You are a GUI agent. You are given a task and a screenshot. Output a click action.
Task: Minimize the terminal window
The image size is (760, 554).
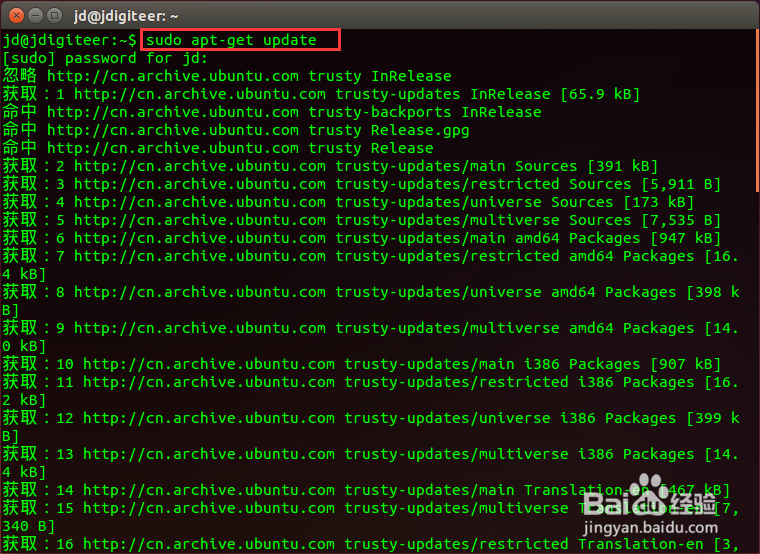click(35, 16)
